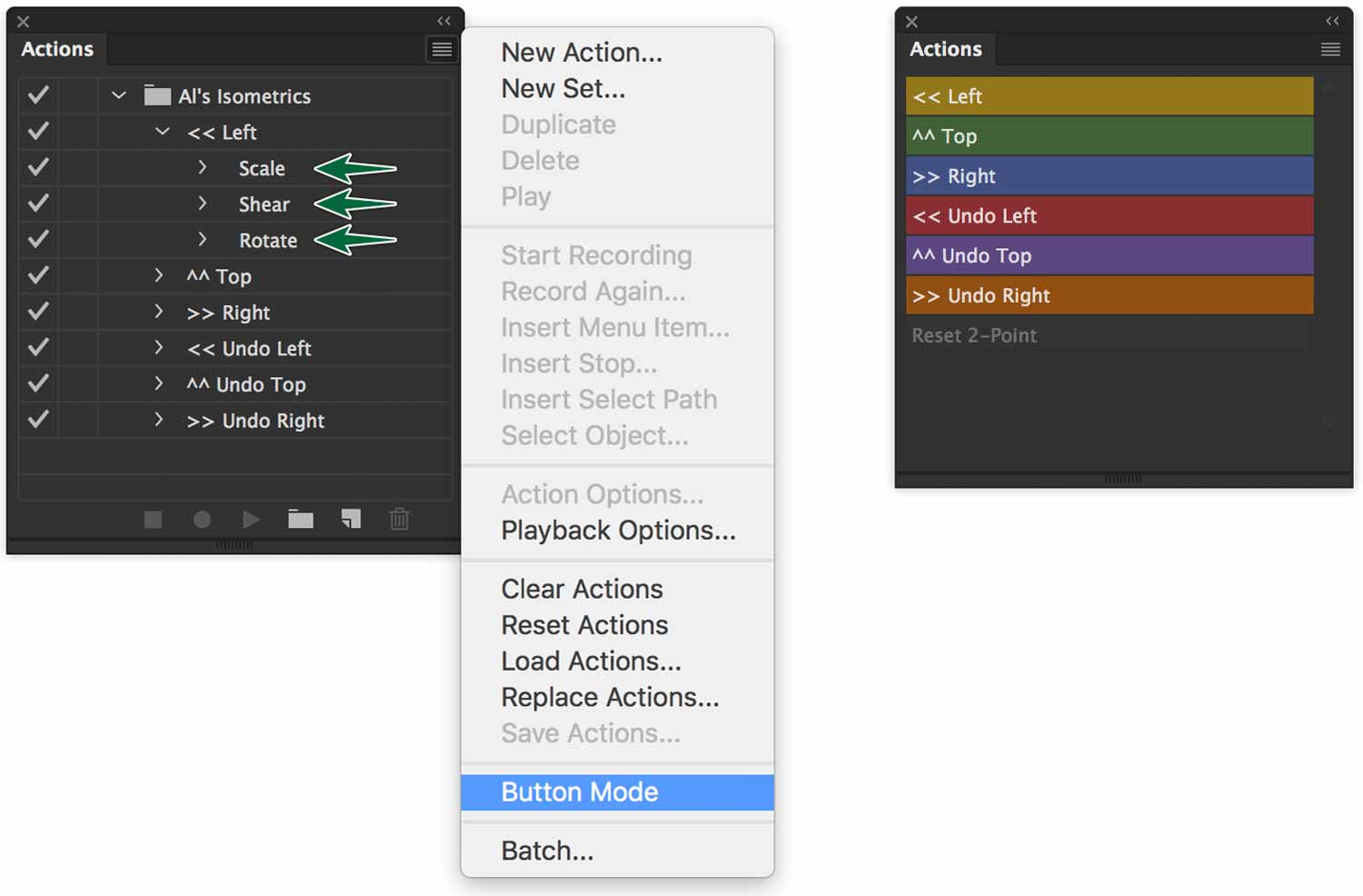Toggle dialog box column for Al's Isometrics row
The image size is (1363, 896).
[78, 95]
